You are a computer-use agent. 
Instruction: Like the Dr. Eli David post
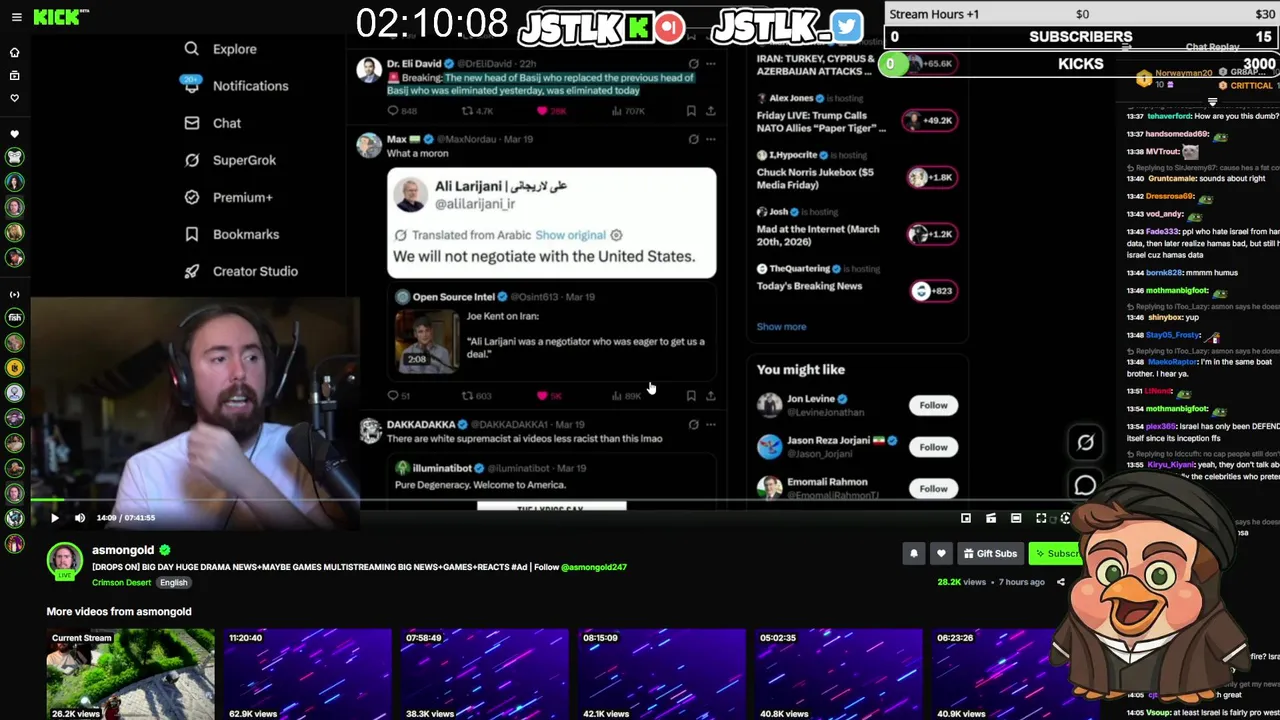(543, 111)
